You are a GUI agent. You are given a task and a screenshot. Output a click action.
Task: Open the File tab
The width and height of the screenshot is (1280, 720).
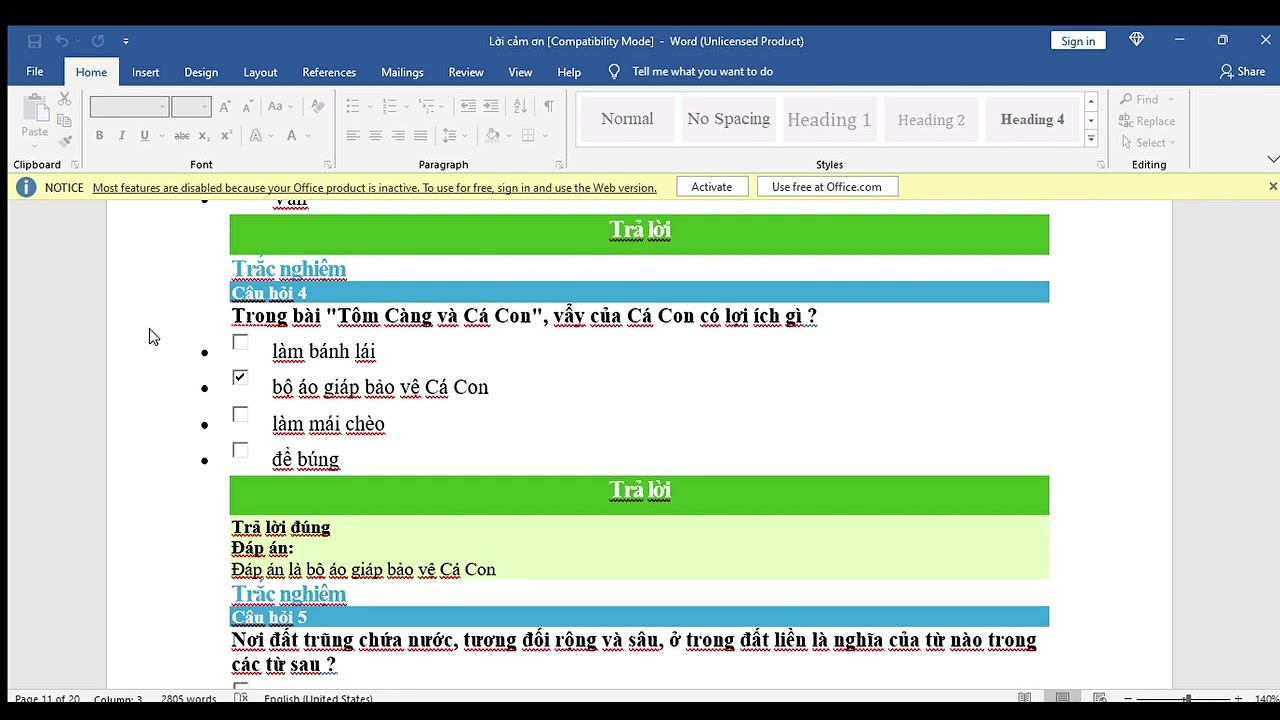(x=35, y=72)
